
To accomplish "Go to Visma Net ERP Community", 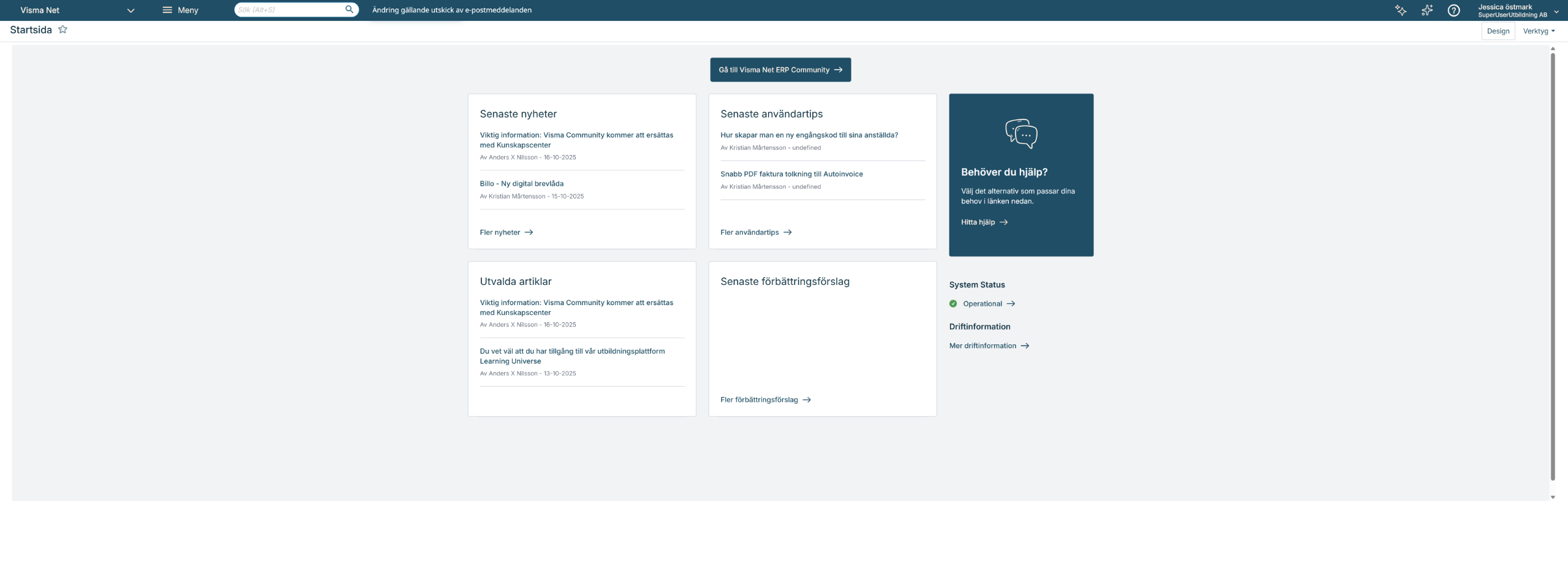I will tap(780, 70).
